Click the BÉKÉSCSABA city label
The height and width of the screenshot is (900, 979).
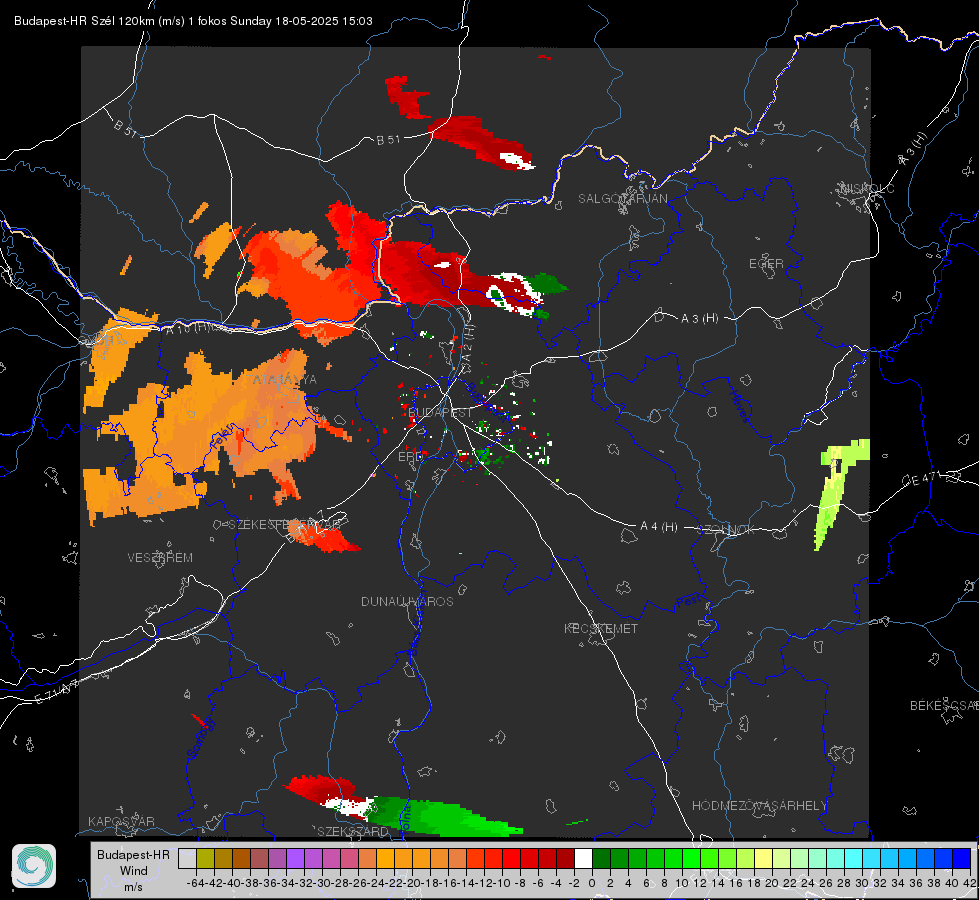coord(944,706)
